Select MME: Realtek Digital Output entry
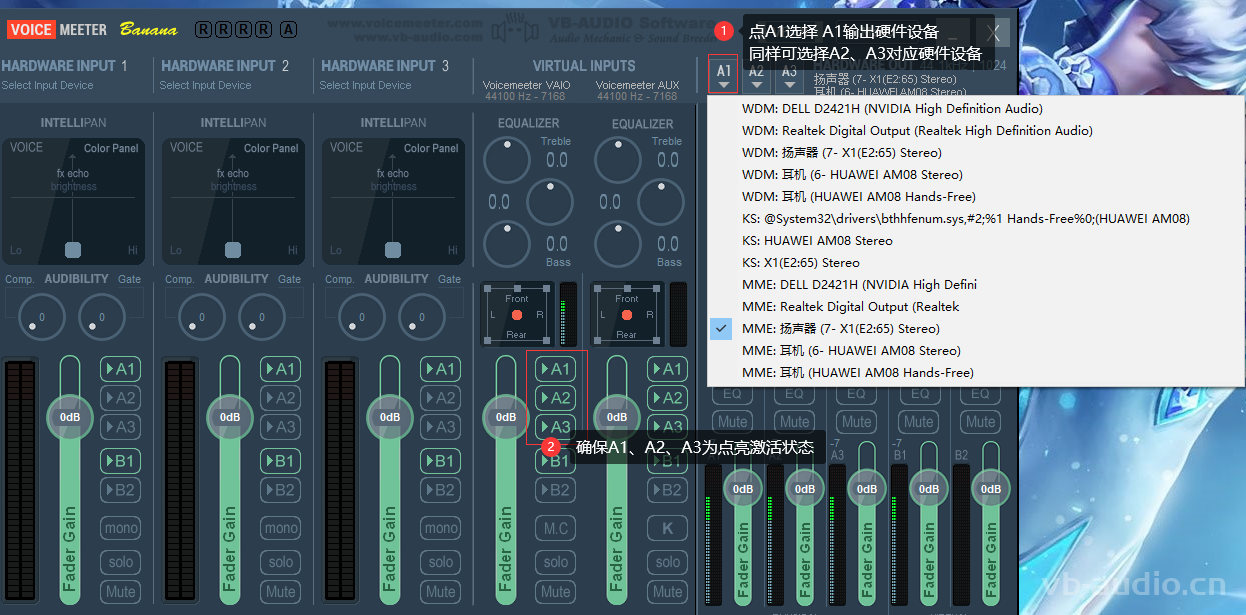The image size is (1246, 615). coord(850,307)
